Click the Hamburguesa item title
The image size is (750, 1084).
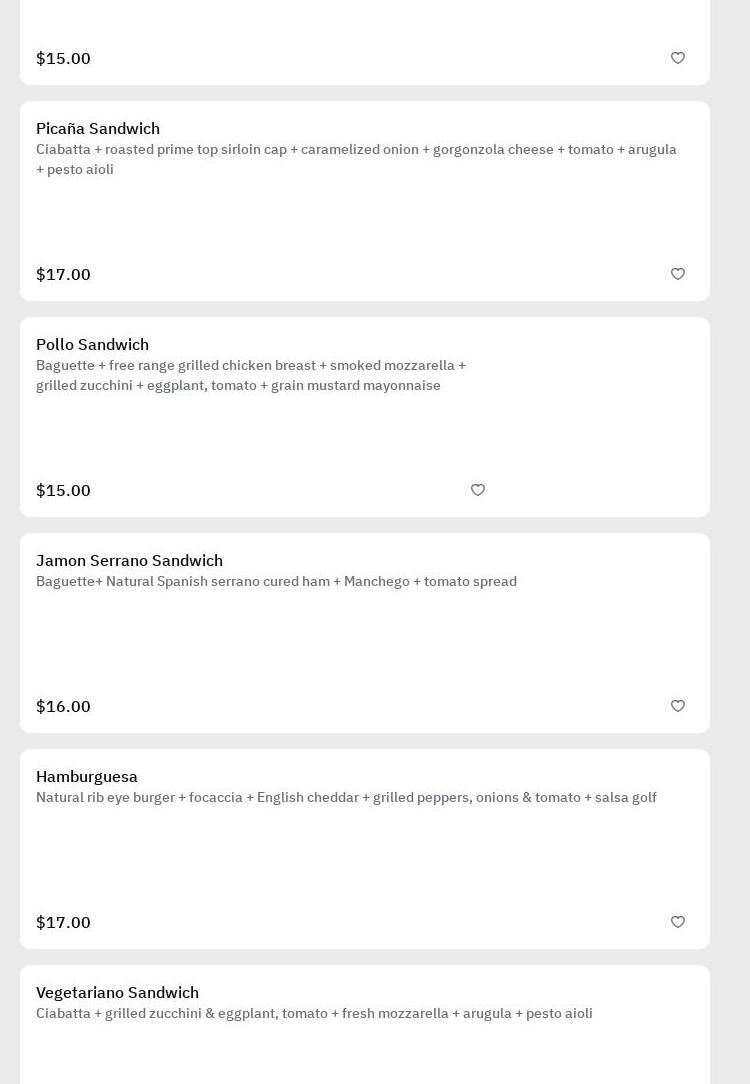[x=87, y=777]
